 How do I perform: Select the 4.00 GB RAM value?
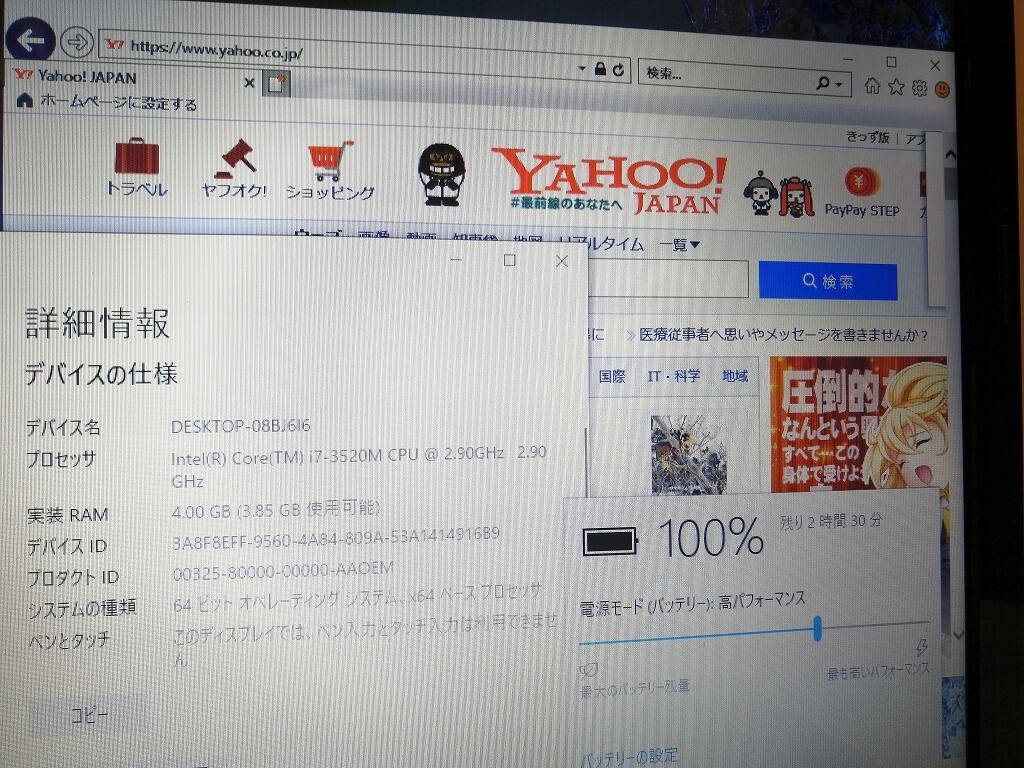click(275, 510)
